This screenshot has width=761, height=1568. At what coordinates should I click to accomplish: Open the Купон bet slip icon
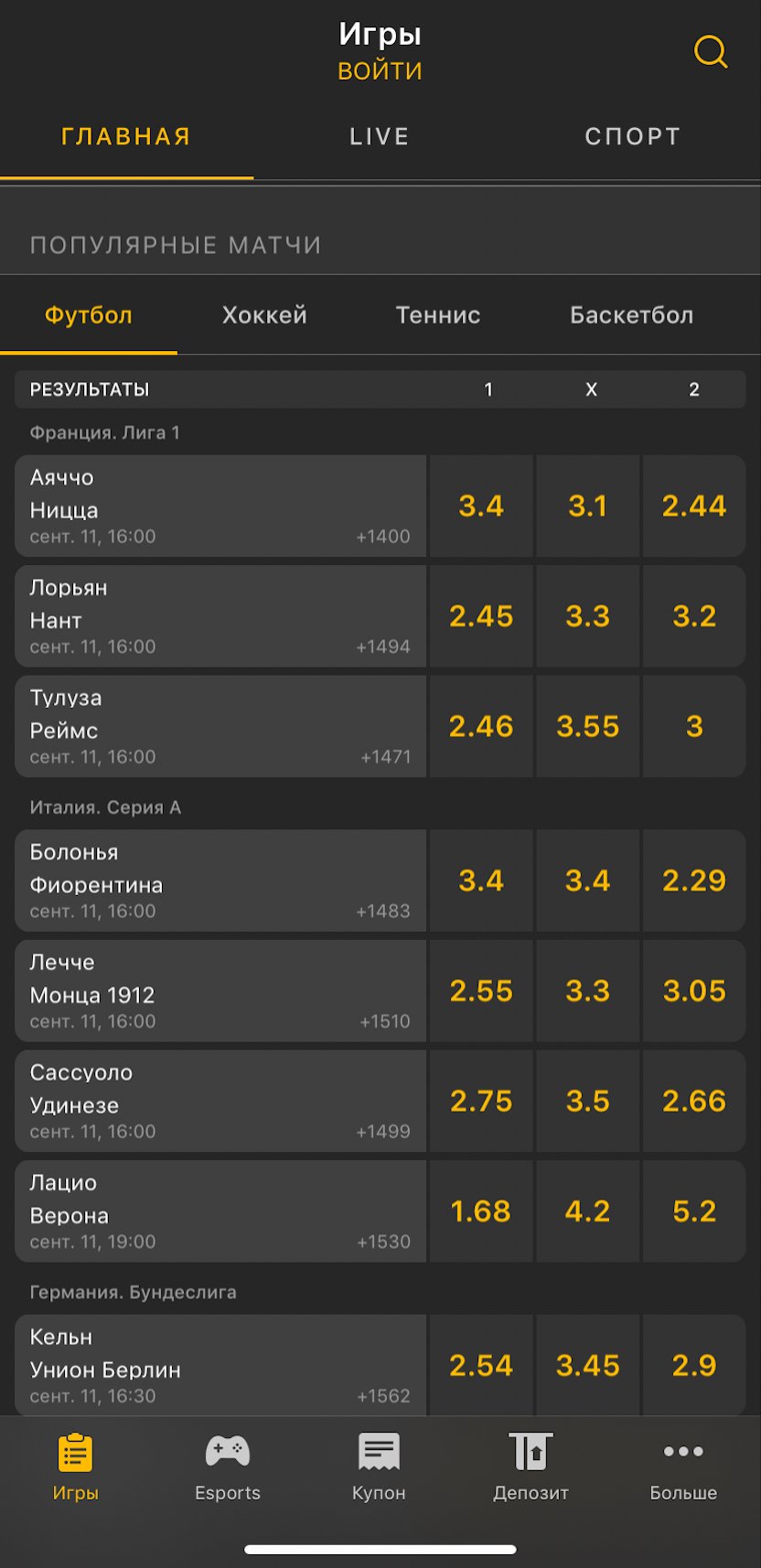coord(379,1453)
